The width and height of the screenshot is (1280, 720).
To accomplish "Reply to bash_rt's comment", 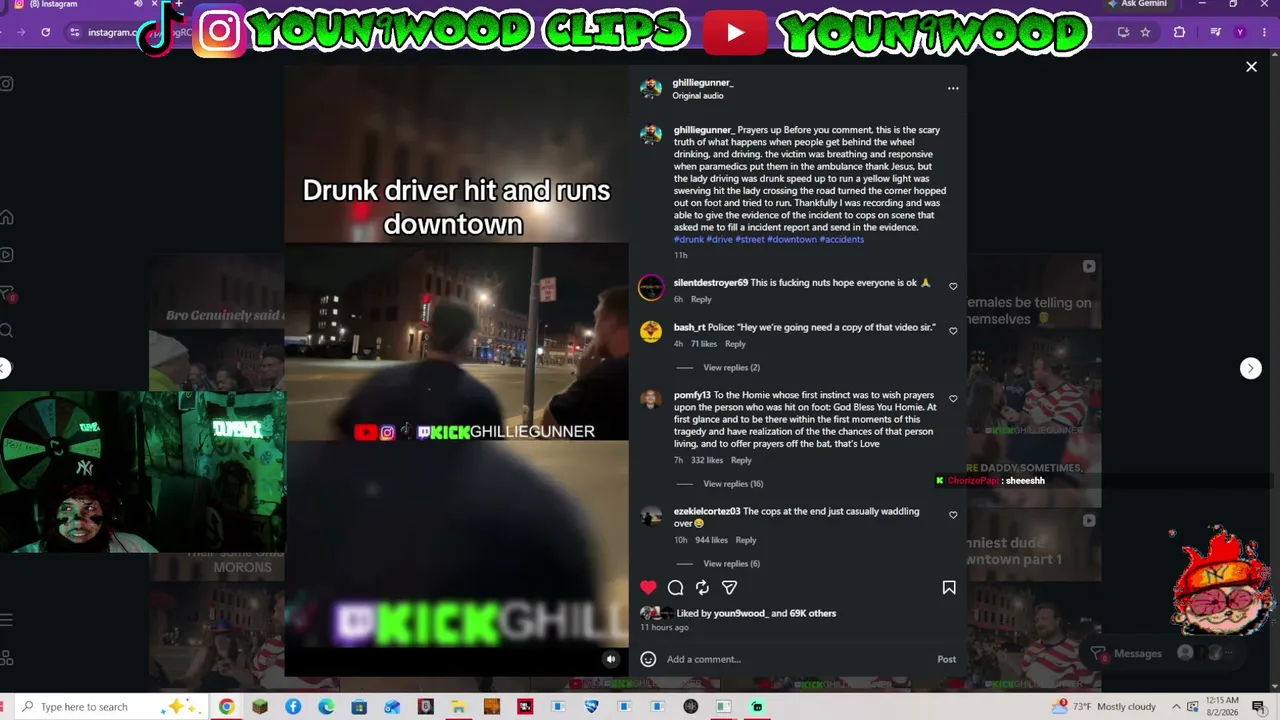I will (x=735, y=344).
